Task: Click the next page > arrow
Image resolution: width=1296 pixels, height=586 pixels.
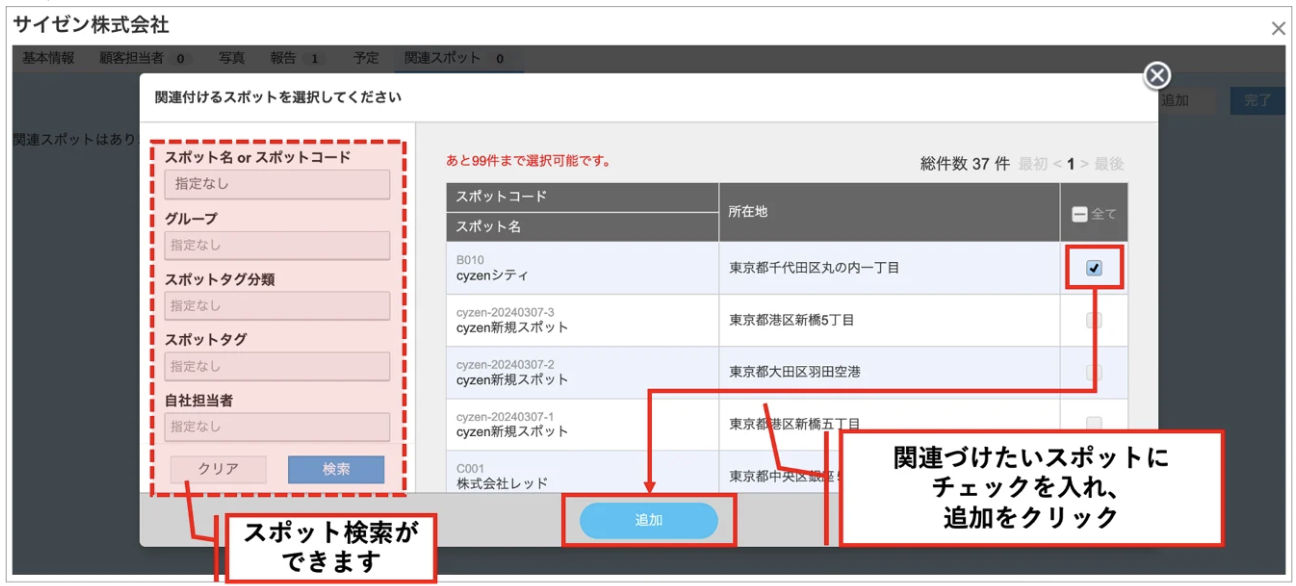Action: [x=1084, y=164]
